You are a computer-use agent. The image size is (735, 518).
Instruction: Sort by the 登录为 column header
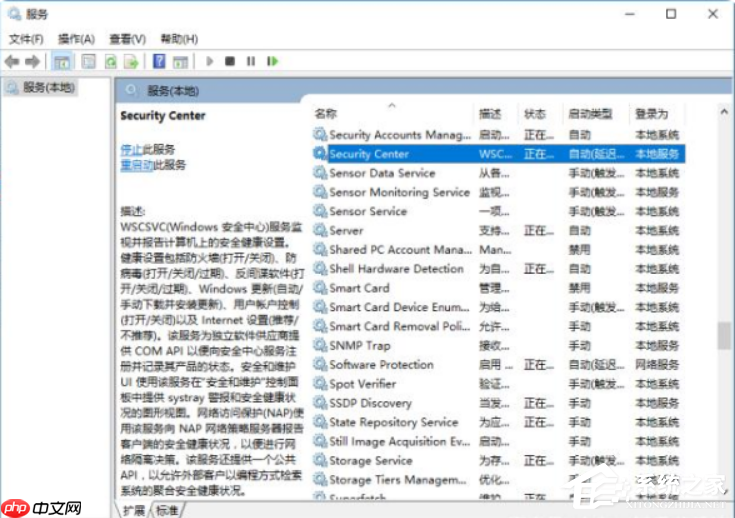coord(652,113)
